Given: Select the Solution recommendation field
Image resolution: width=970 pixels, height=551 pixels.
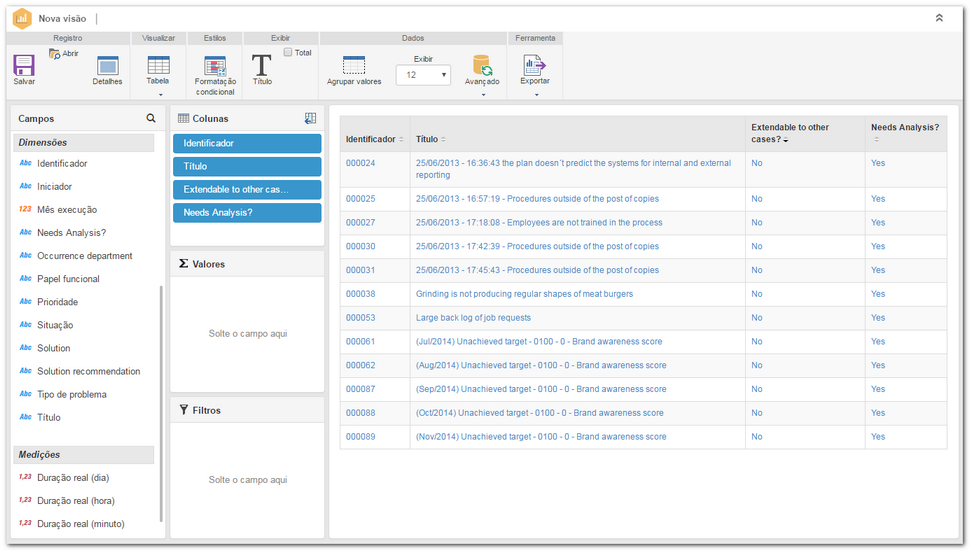Looking at the screenshot, I should click(88, 371).
